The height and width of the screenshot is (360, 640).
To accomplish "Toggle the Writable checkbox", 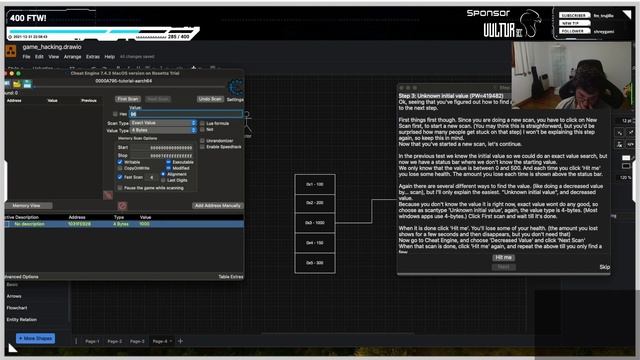I will coord(120,162).
